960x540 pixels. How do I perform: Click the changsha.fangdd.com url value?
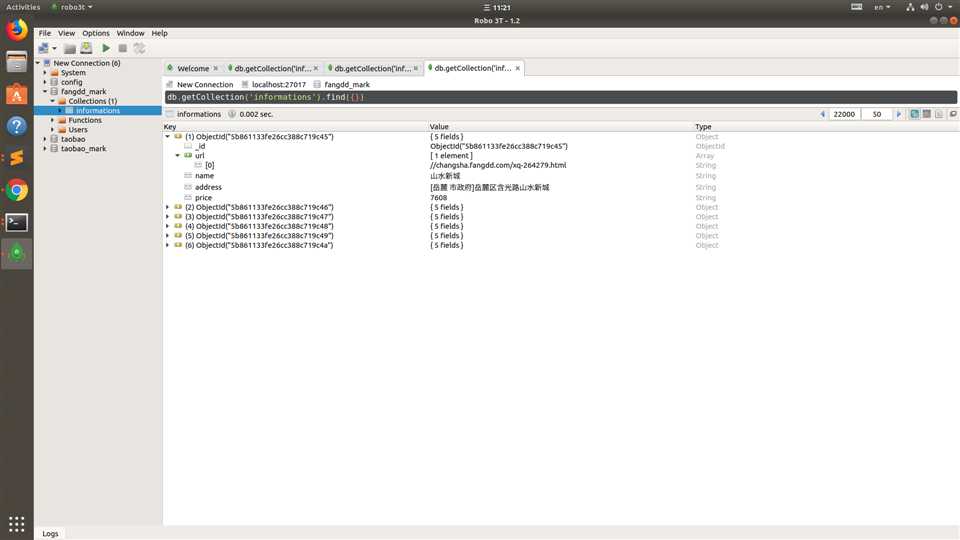point(498,165)
